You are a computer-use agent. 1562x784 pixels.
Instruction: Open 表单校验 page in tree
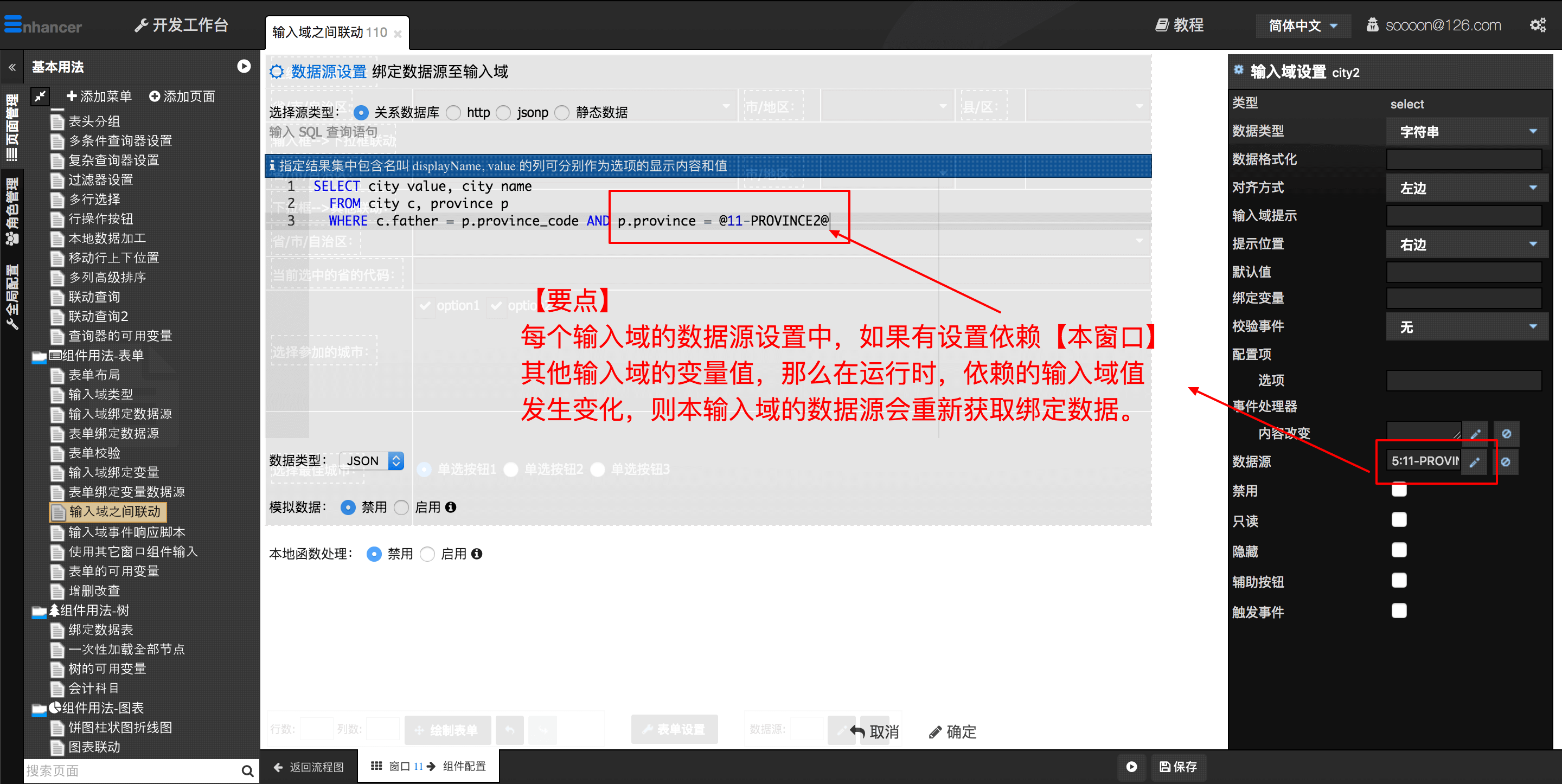[x=94, y=452]
